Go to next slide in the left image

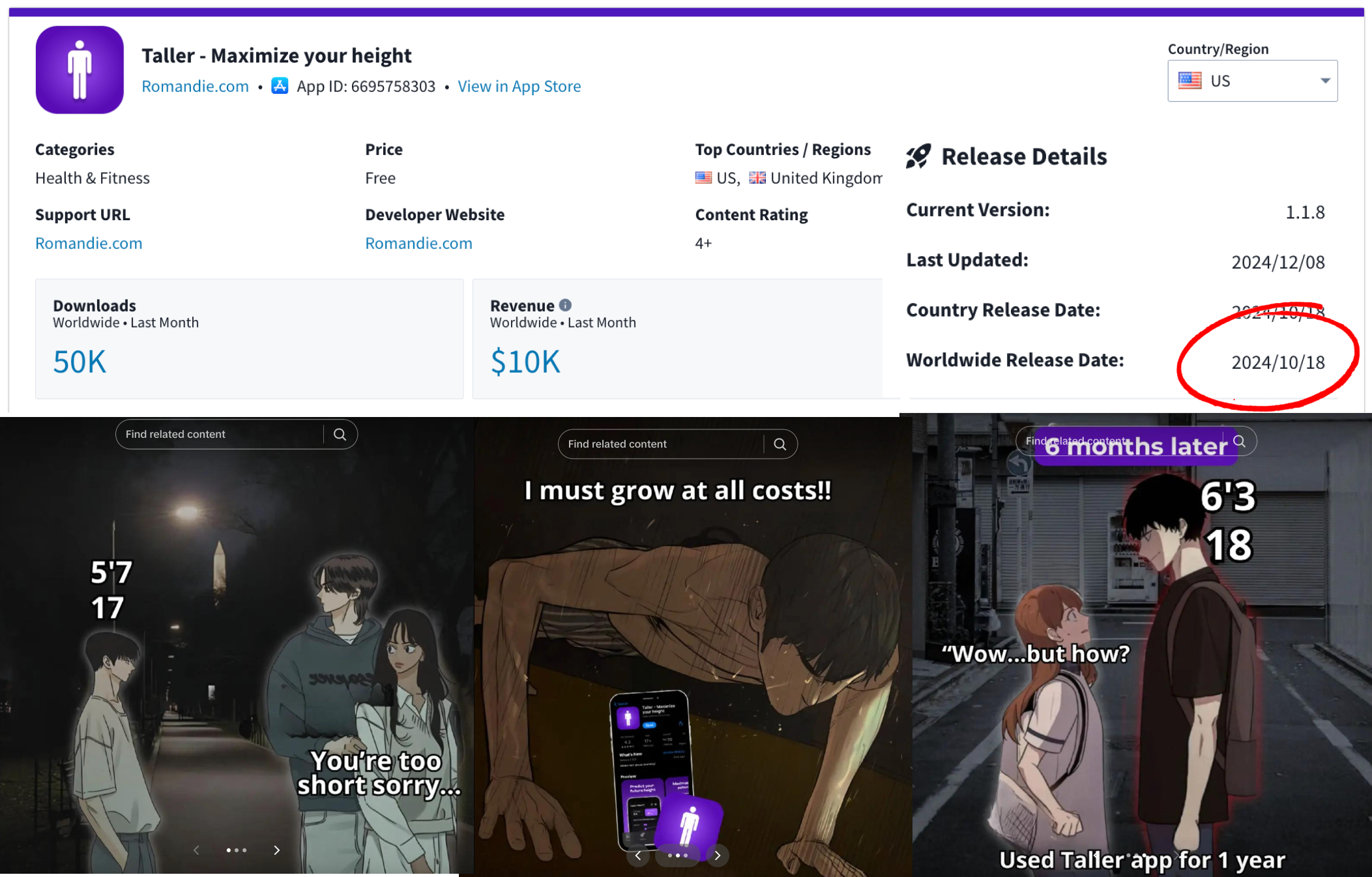coord(277,850)
